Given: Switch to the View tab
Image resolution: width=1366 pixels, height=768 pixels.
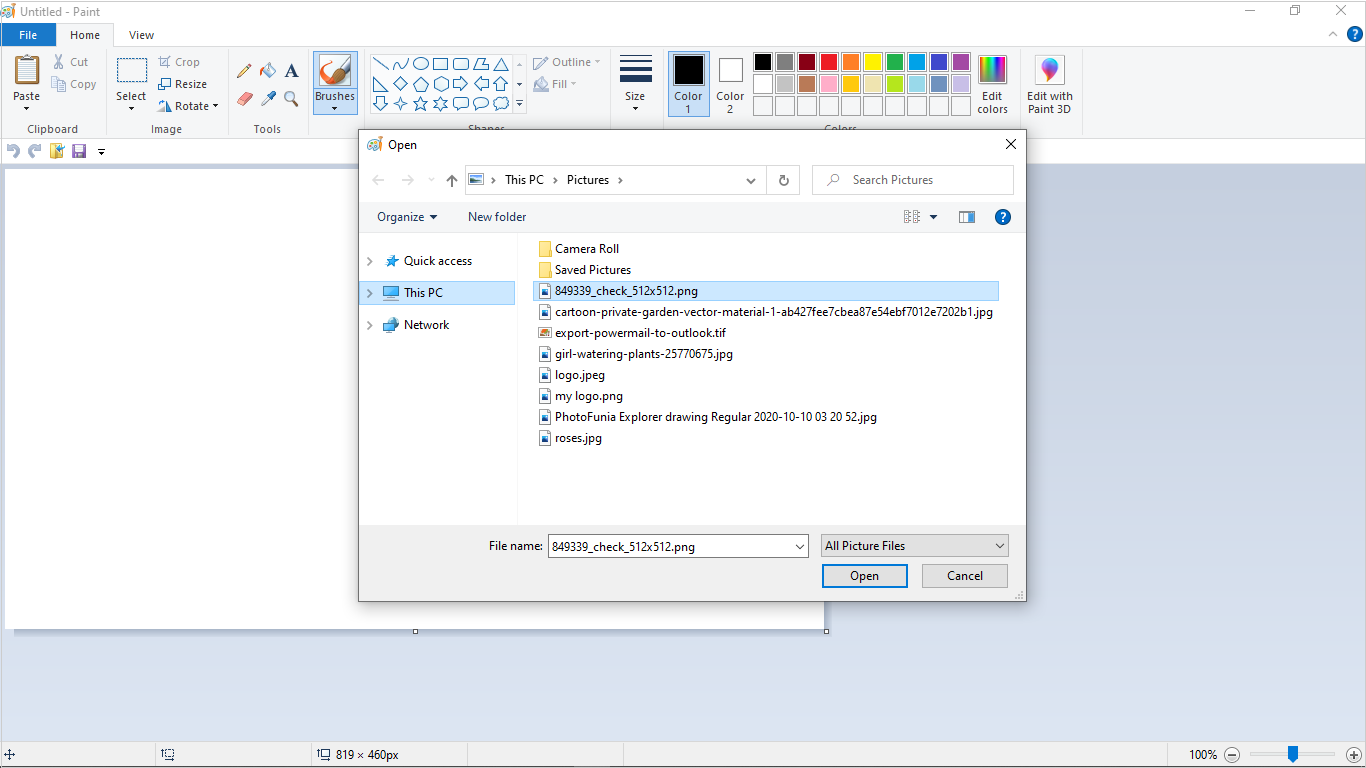Looking at the screenshot, I should pyautogui.click(x=141, y=34).
